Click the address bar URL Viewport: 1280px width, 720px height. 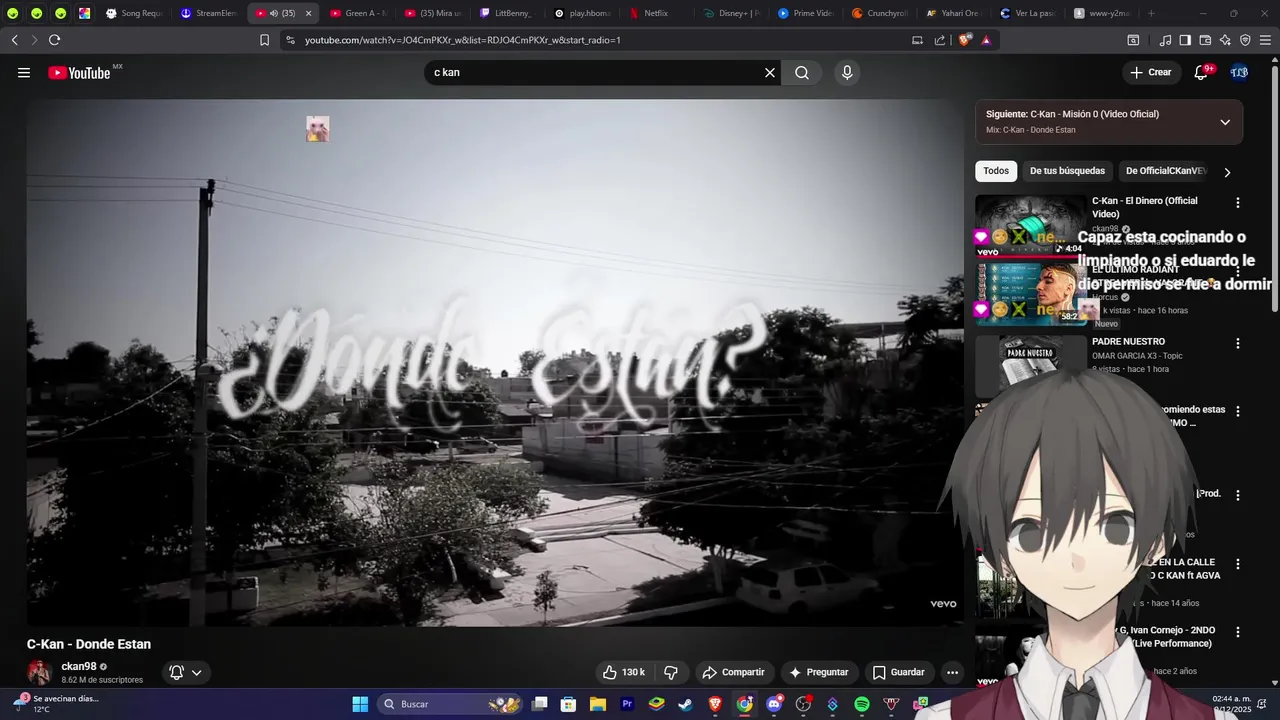click(462, 40)
